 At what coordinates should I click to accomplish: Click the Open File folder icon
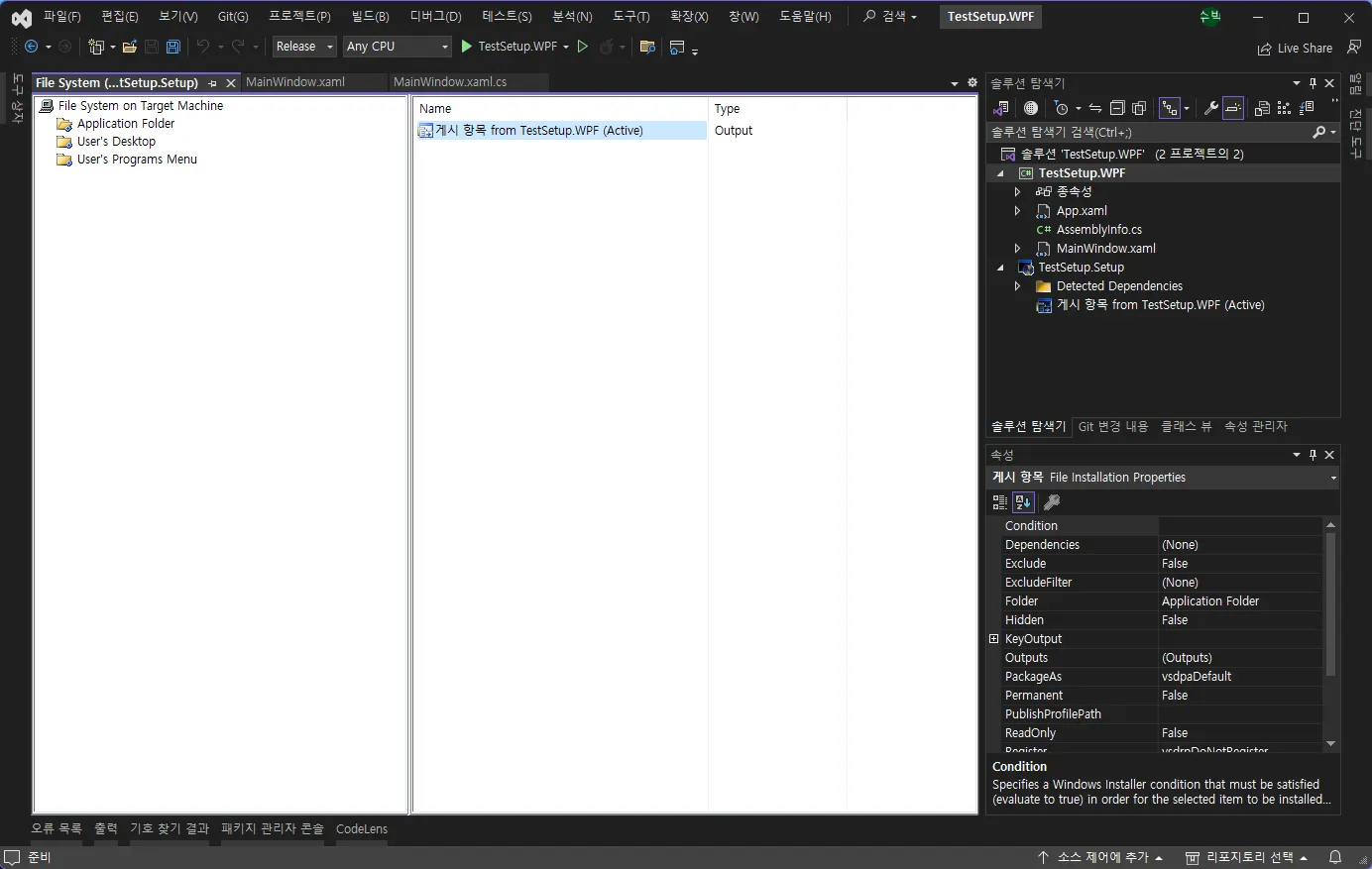tap(130, 47)
